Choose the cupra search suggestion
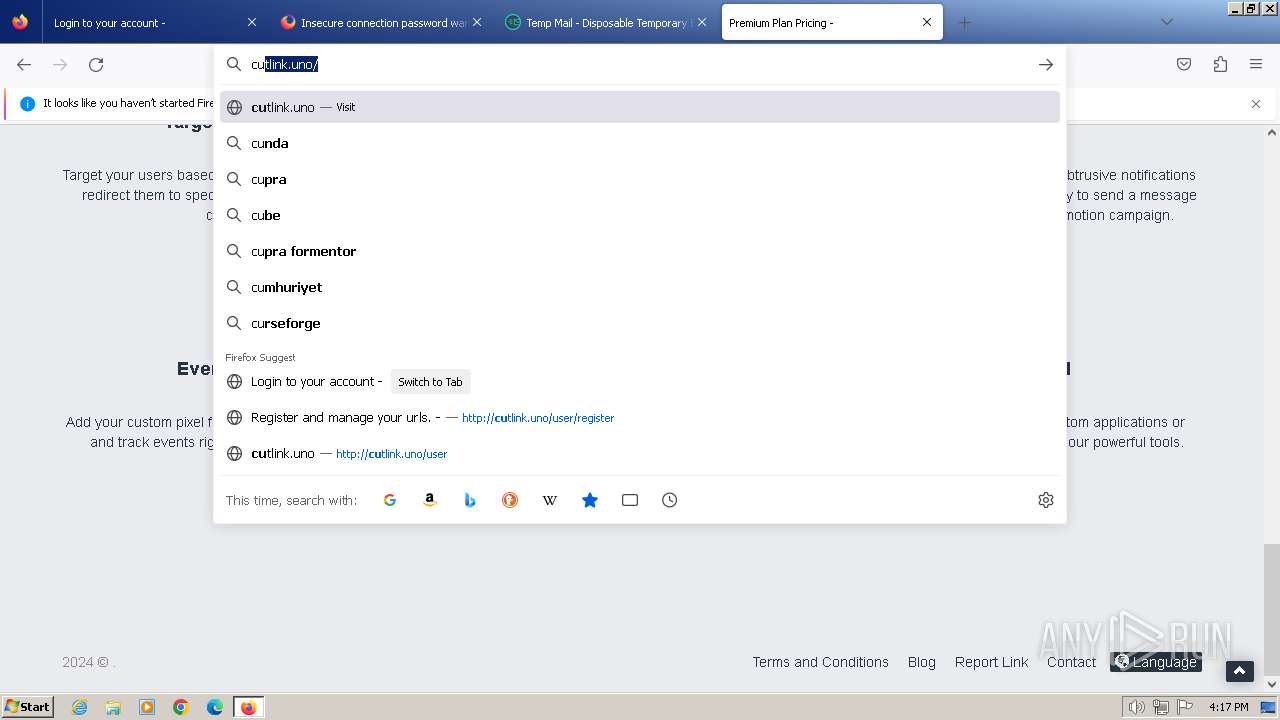1280x720 pixels. (x=640, y=179)
